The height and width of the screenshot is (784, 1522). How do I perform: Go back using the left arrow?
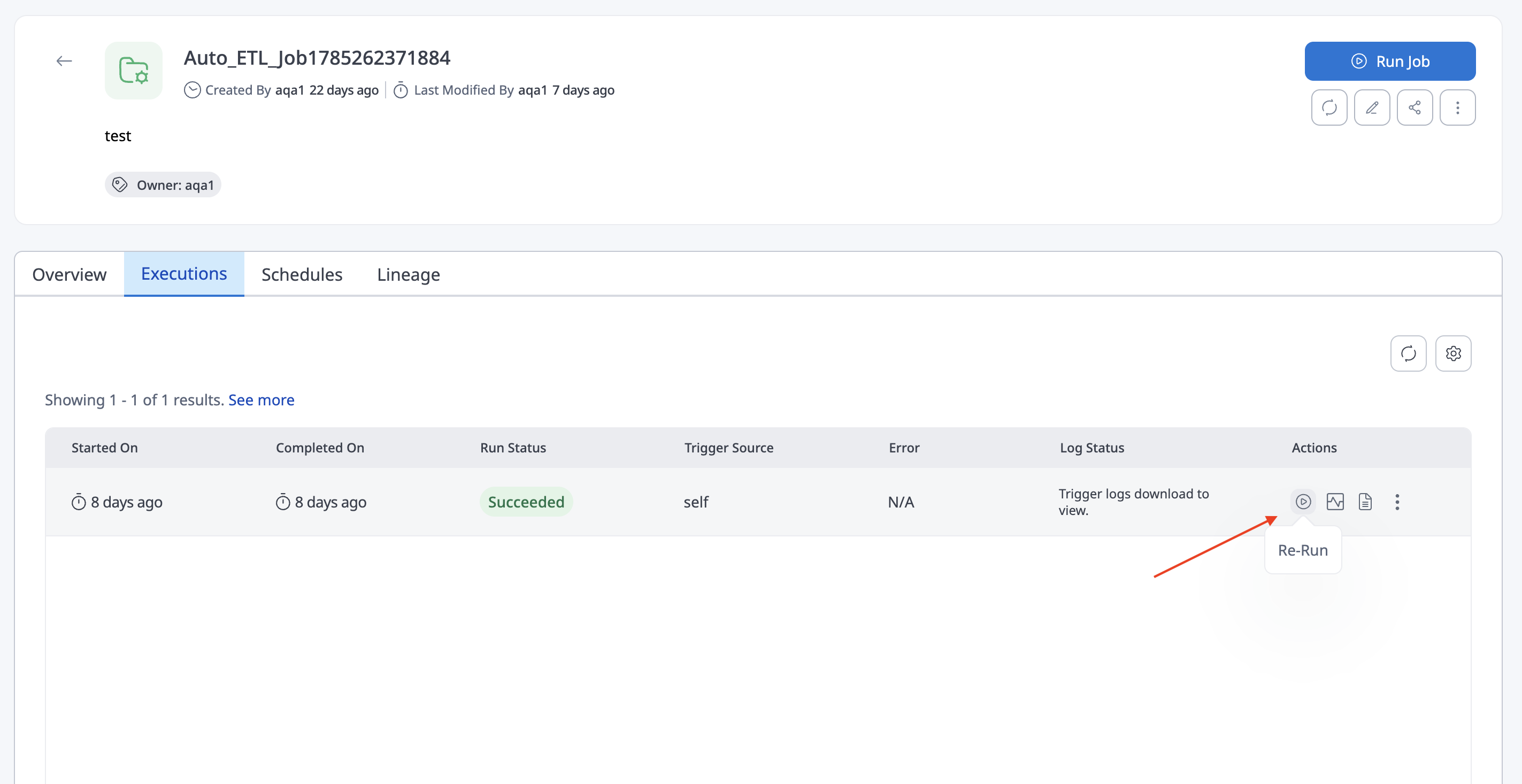click(x=64, y=61)
